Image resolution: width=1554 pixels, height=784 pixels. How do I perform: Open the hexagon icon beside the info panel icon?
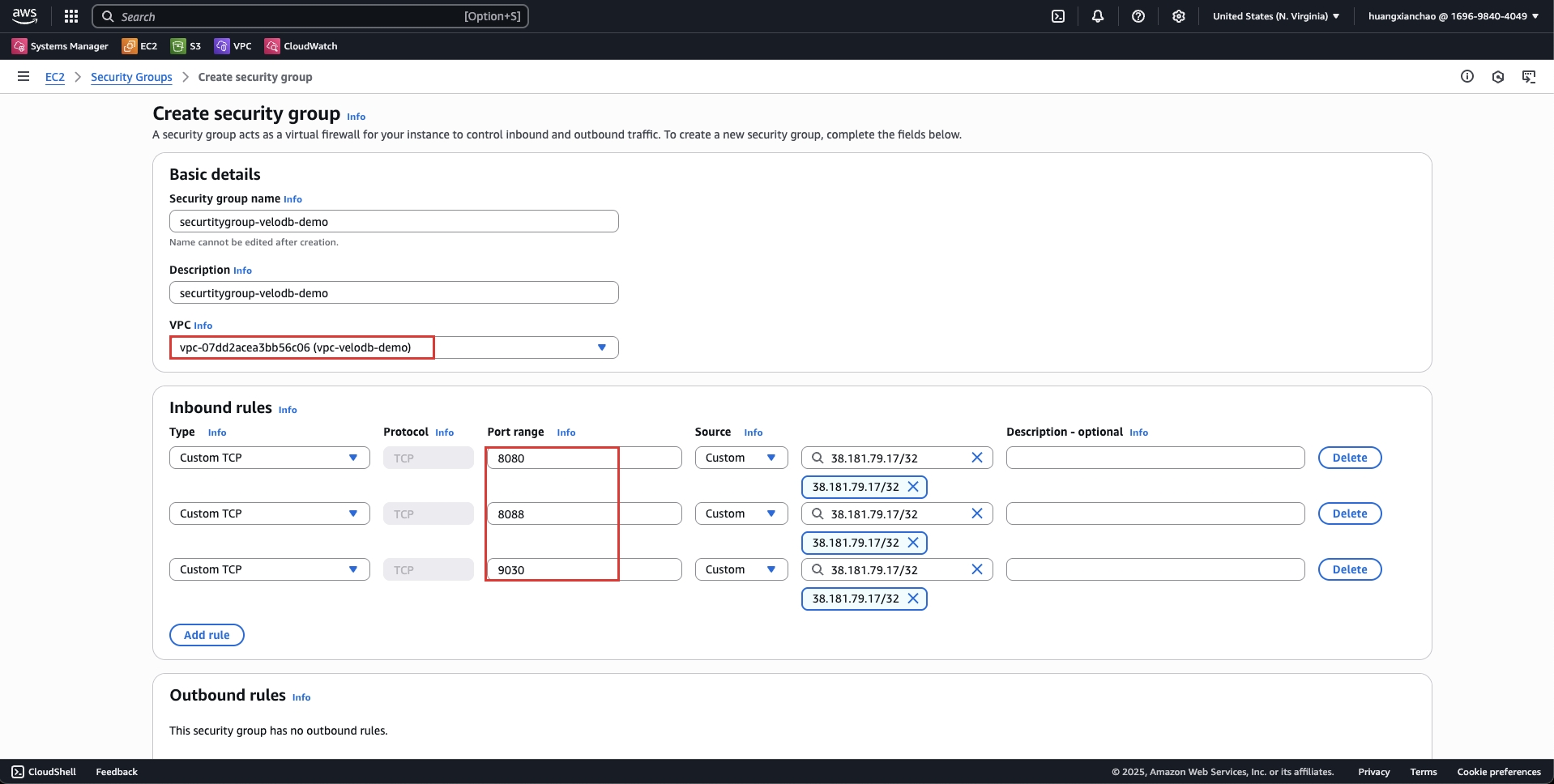1498,76
